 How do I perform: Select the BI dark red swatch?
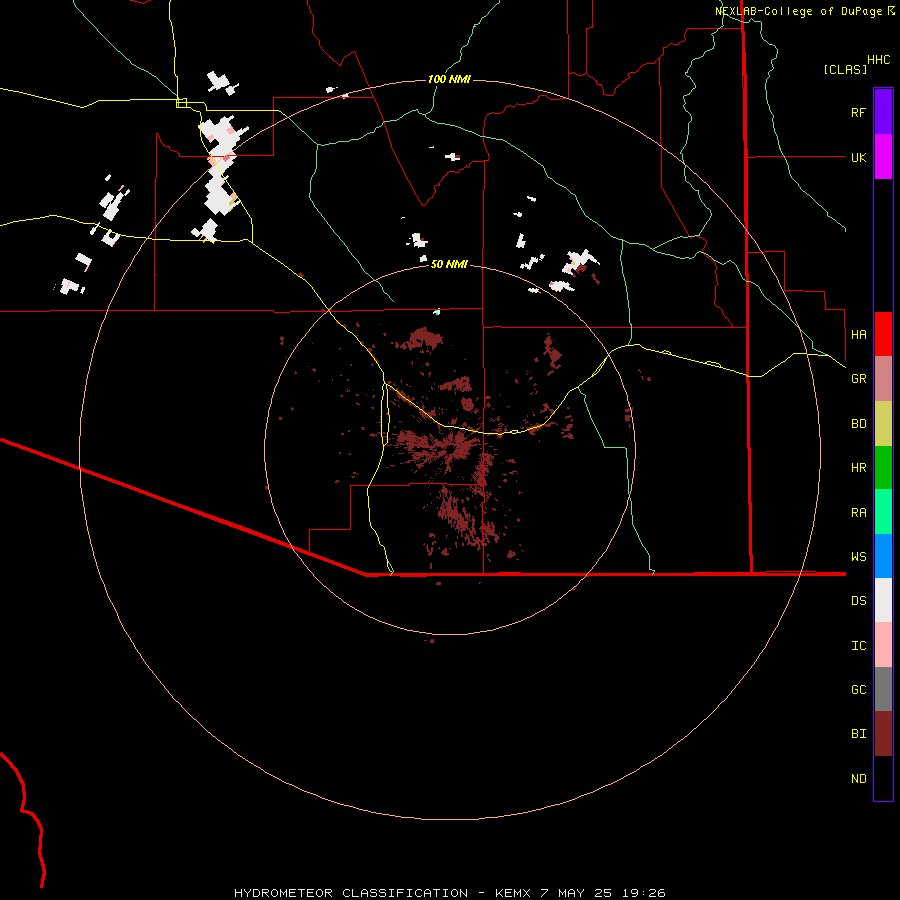click(x=883, y=734)
